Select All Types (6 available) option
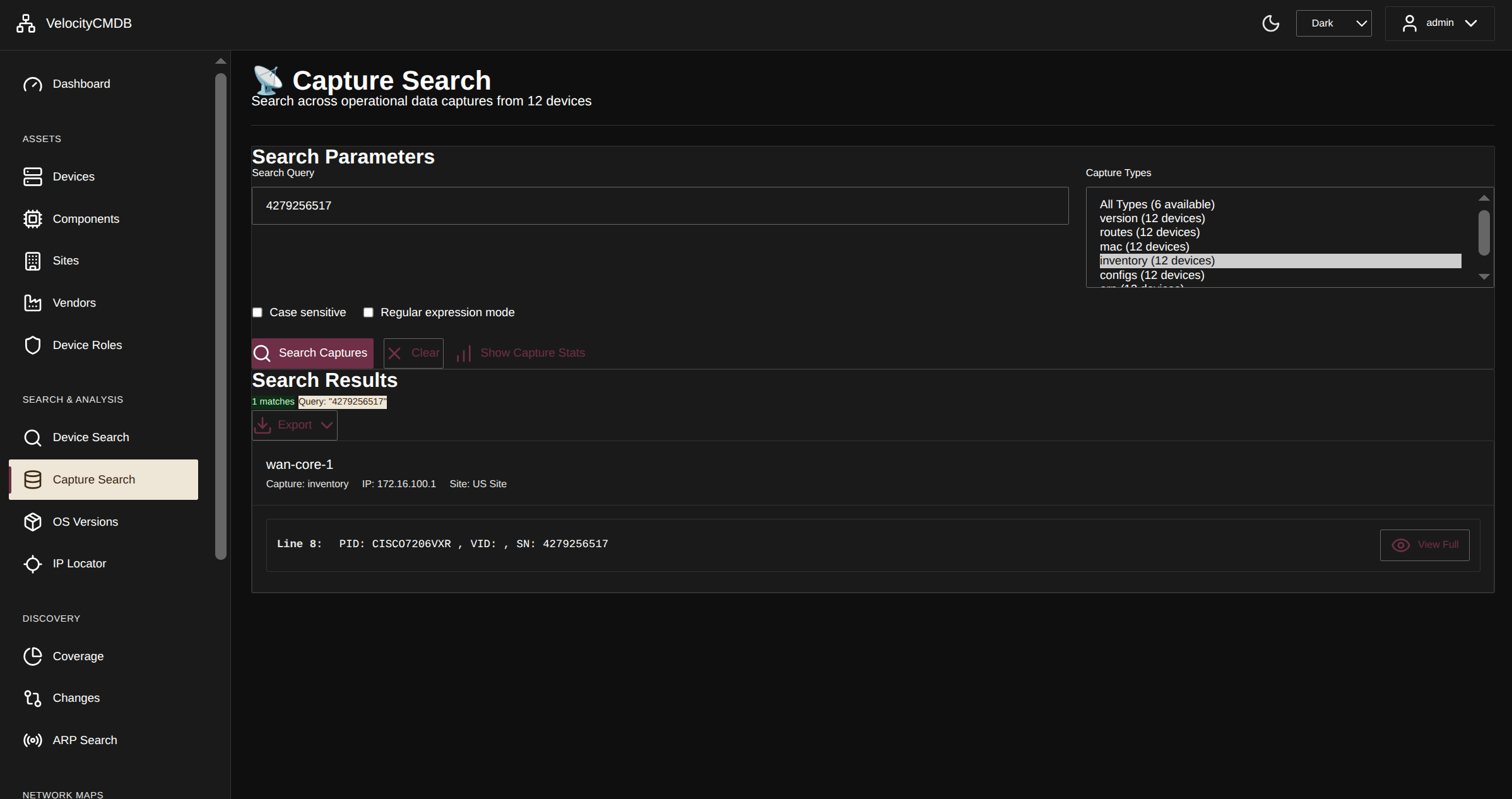The image size is (1512, 799). pyautogui.click(x=1280, y=204)
